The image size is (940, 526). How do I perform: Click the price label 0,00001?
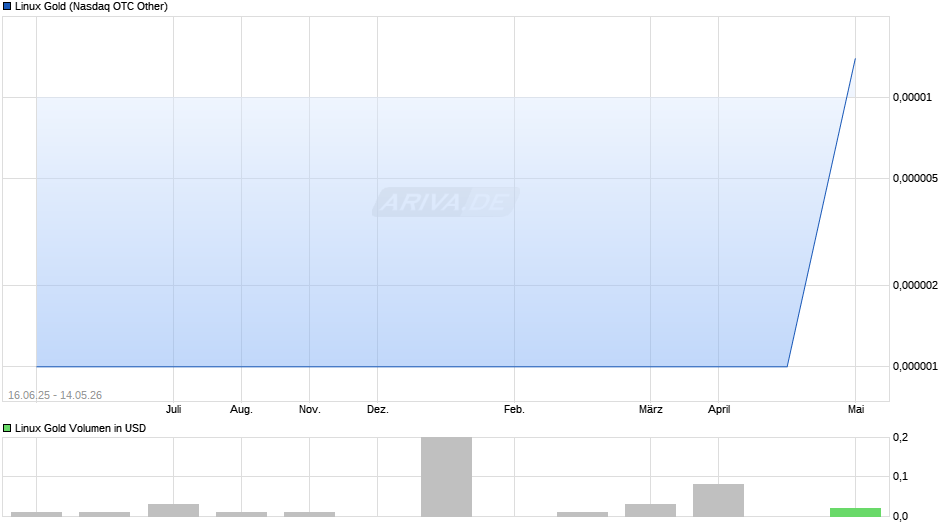(912, 97)
